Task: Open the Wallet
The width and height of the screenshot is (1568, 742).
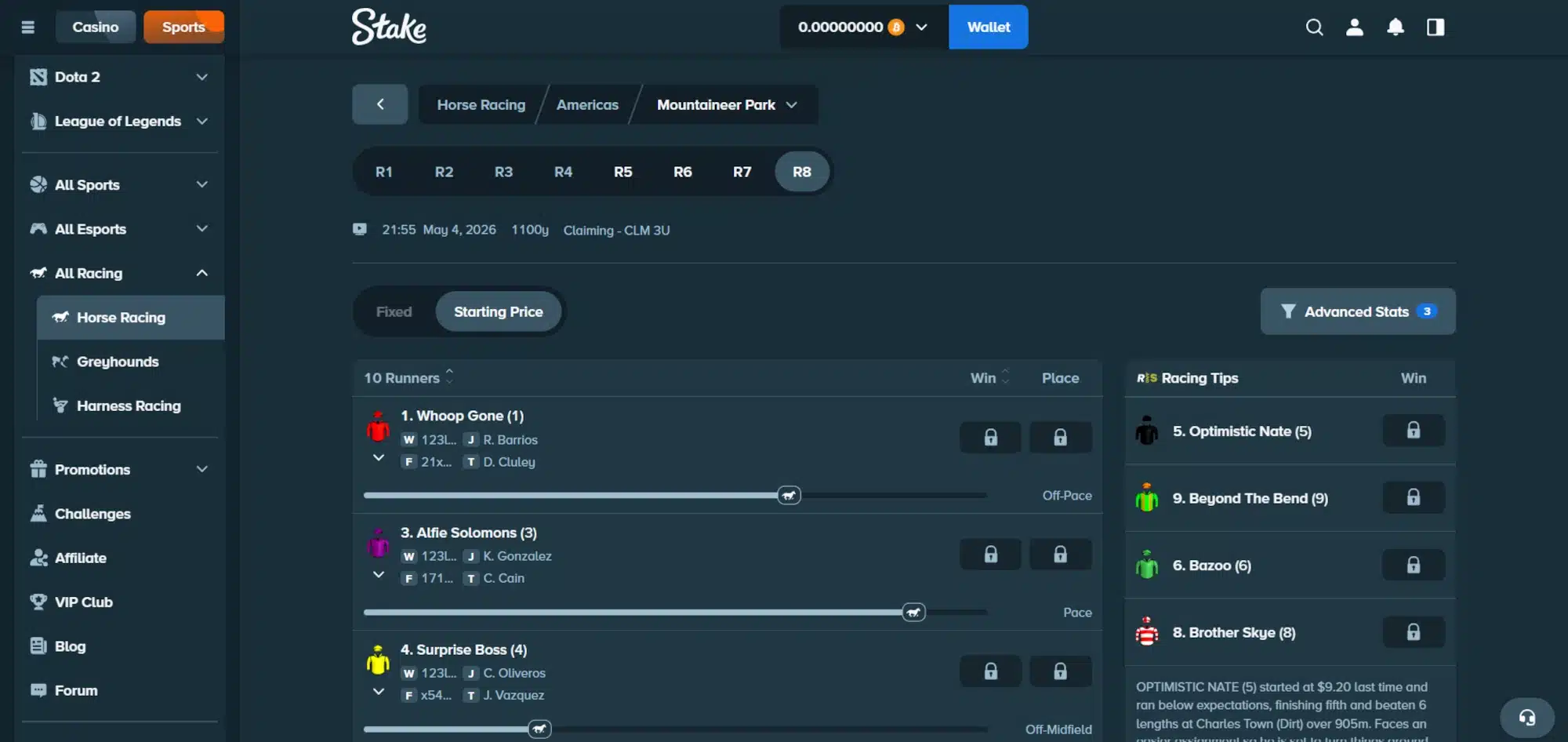Action: (988, 27)
